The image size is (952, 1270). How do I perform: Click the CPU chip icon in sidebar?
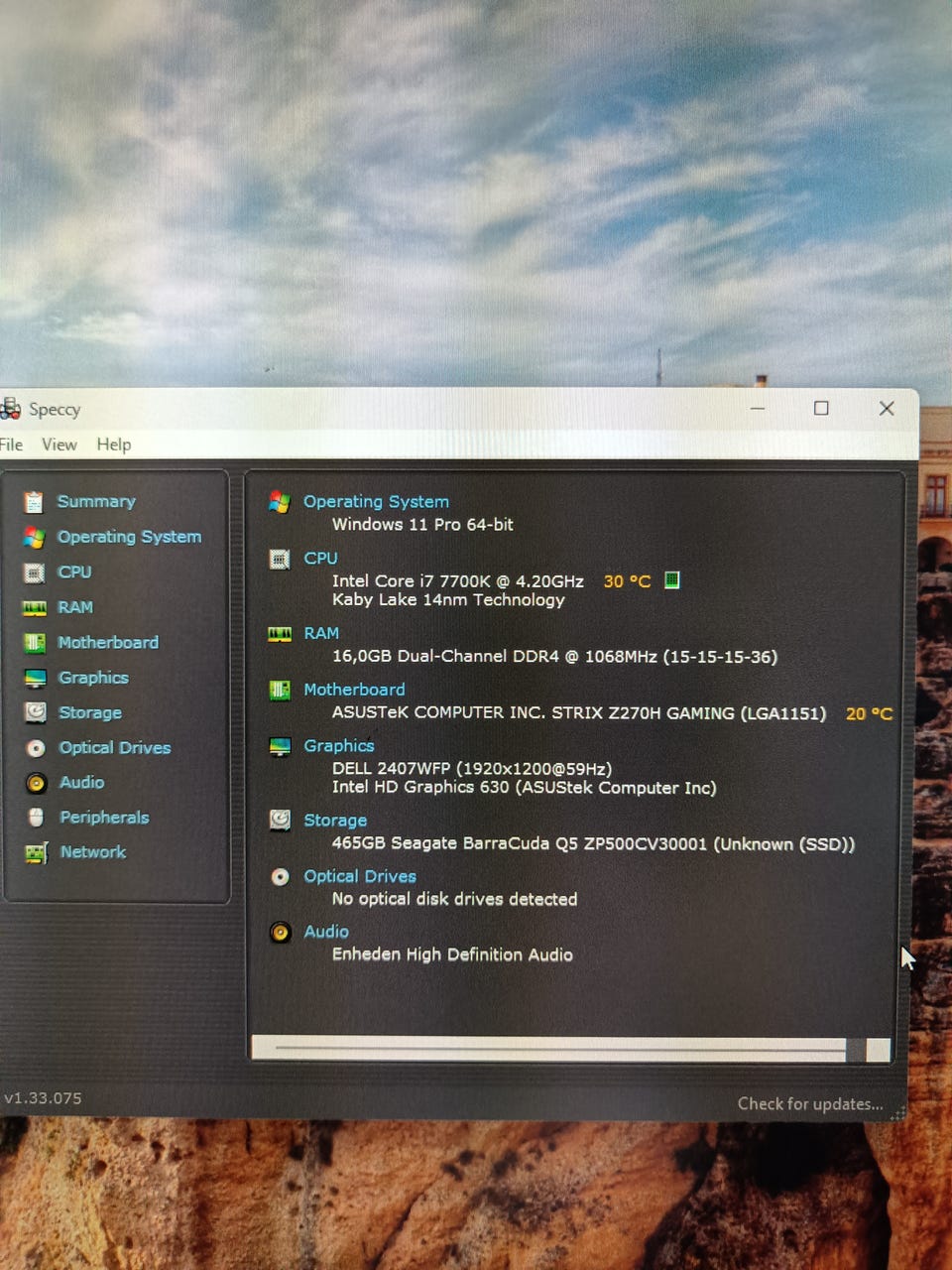point(34,572)
